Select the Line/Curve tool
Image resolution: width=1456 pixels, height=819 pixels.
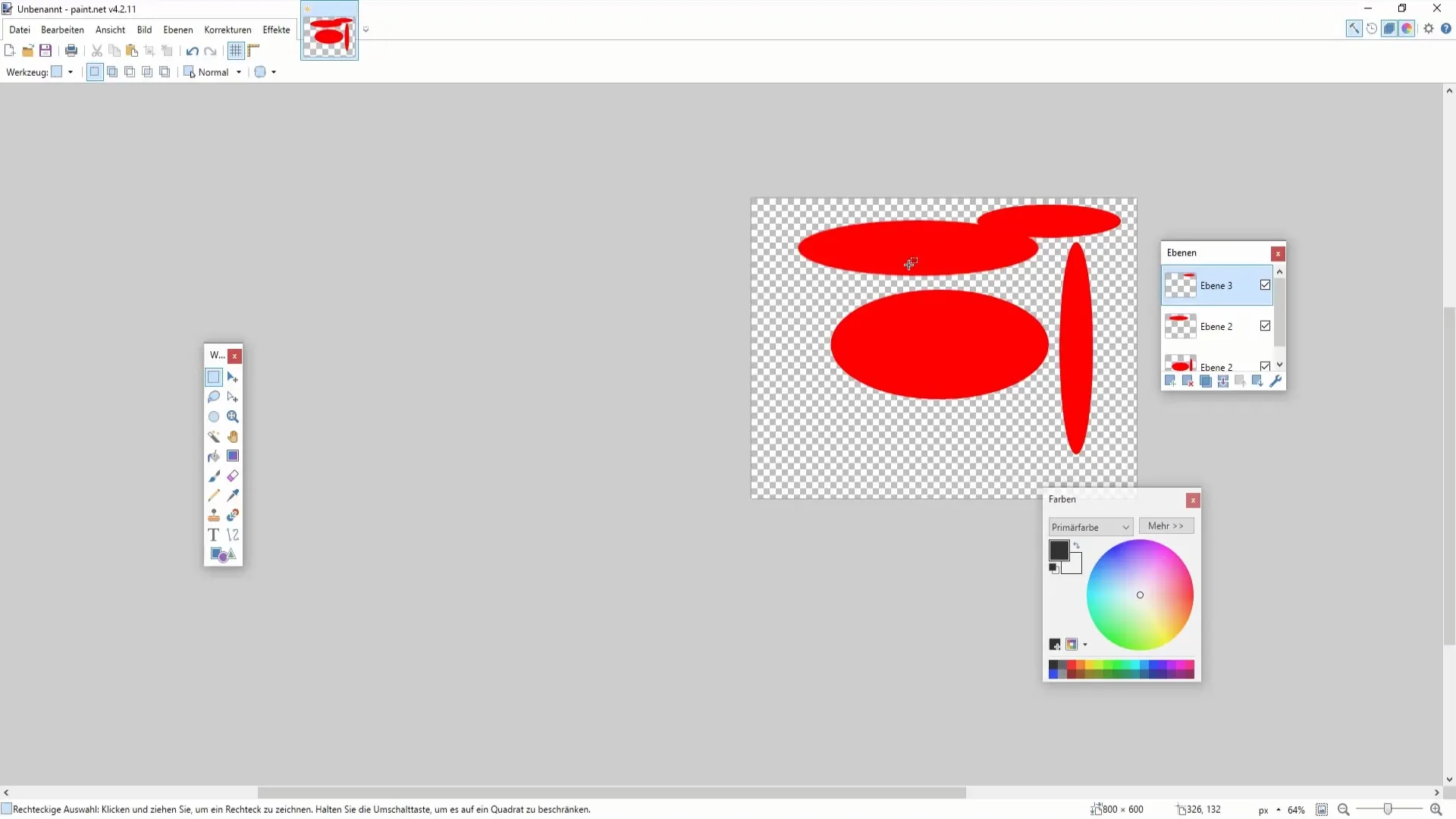233,535
